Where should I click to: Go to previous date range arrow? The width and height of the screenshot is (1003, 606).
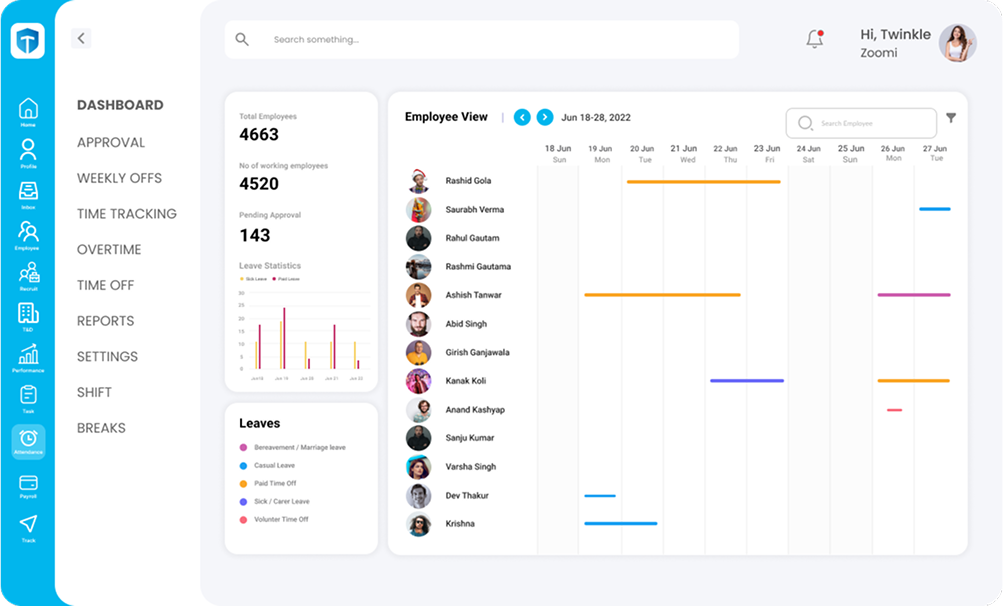[522, 117]
